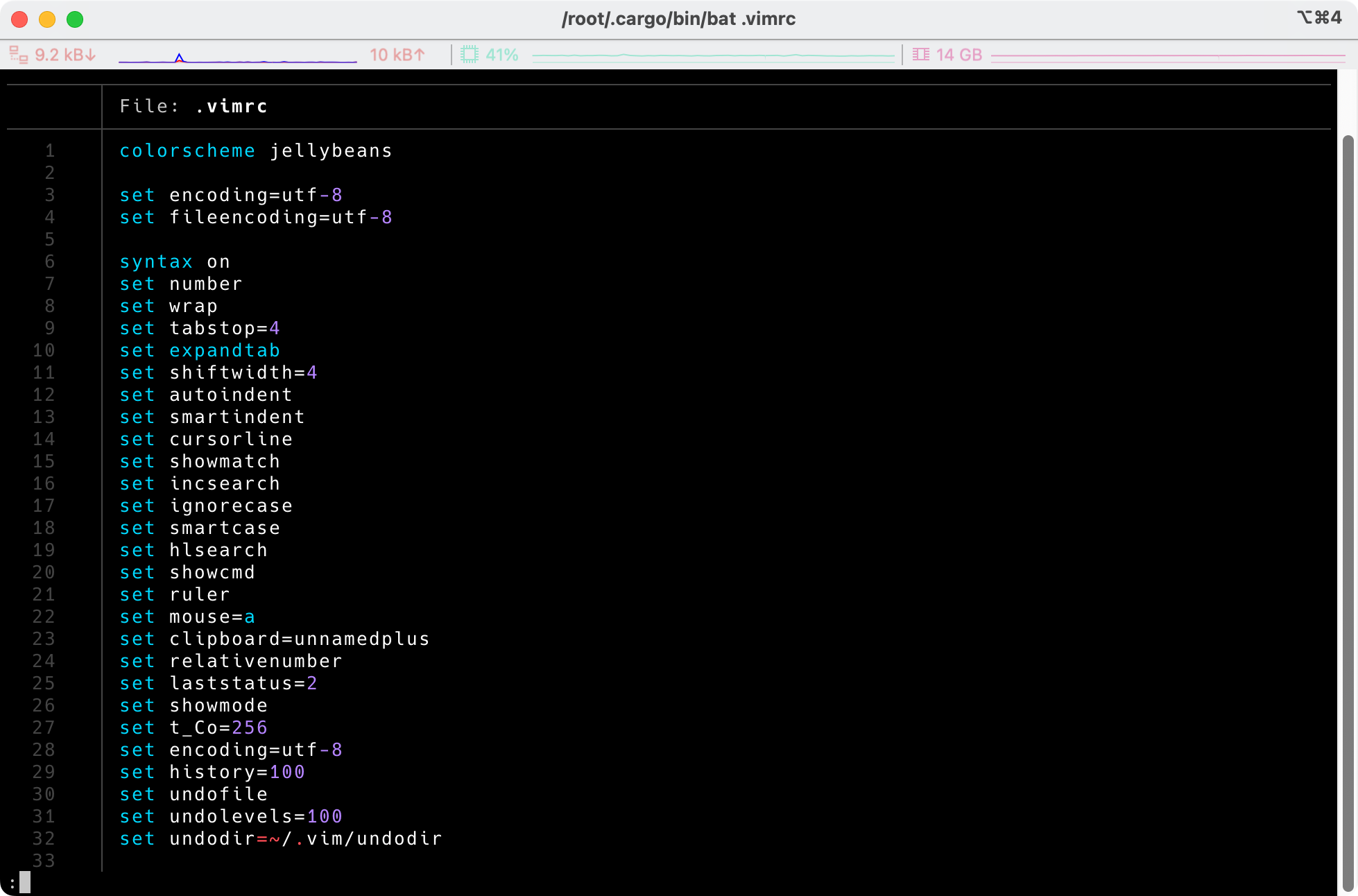Click the yellow minimize window button
Image resolution: width=1358 pixels, height=896 pixels.
tap(47, 19)
